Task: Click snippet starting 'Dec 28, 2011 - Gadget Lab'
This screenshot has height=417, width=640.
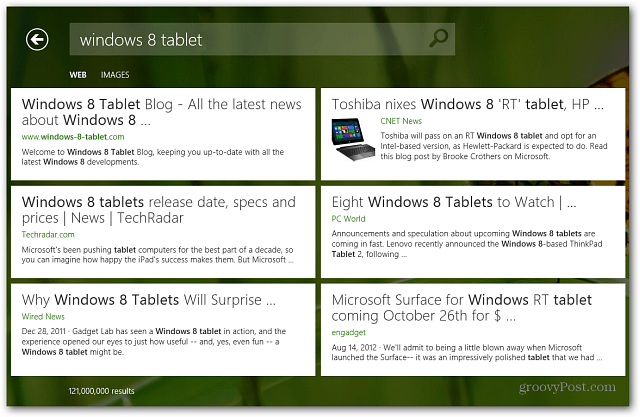Action: point(154,342)
